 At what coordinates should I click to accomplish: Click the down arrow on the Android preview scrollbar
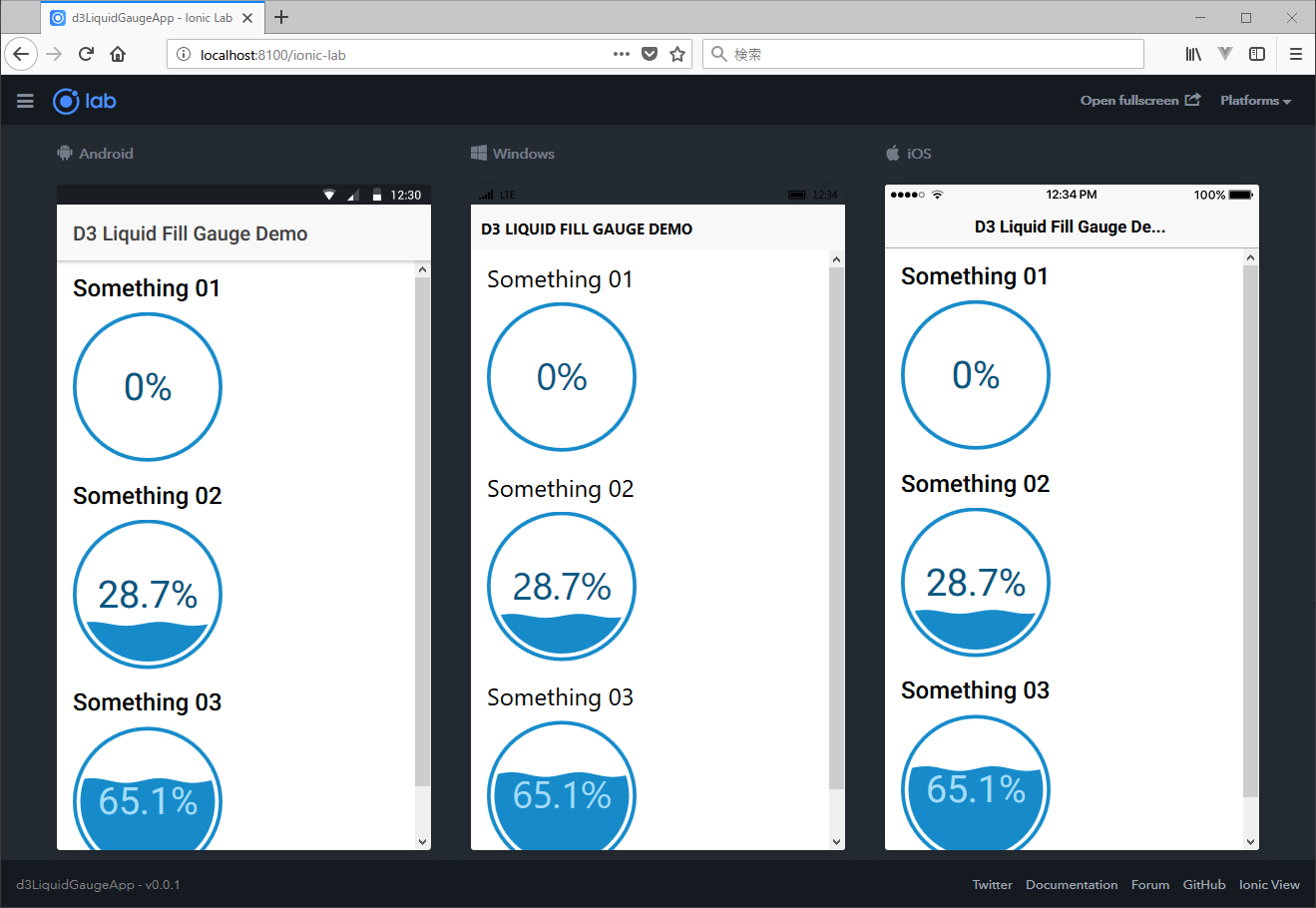coord(422,840)
